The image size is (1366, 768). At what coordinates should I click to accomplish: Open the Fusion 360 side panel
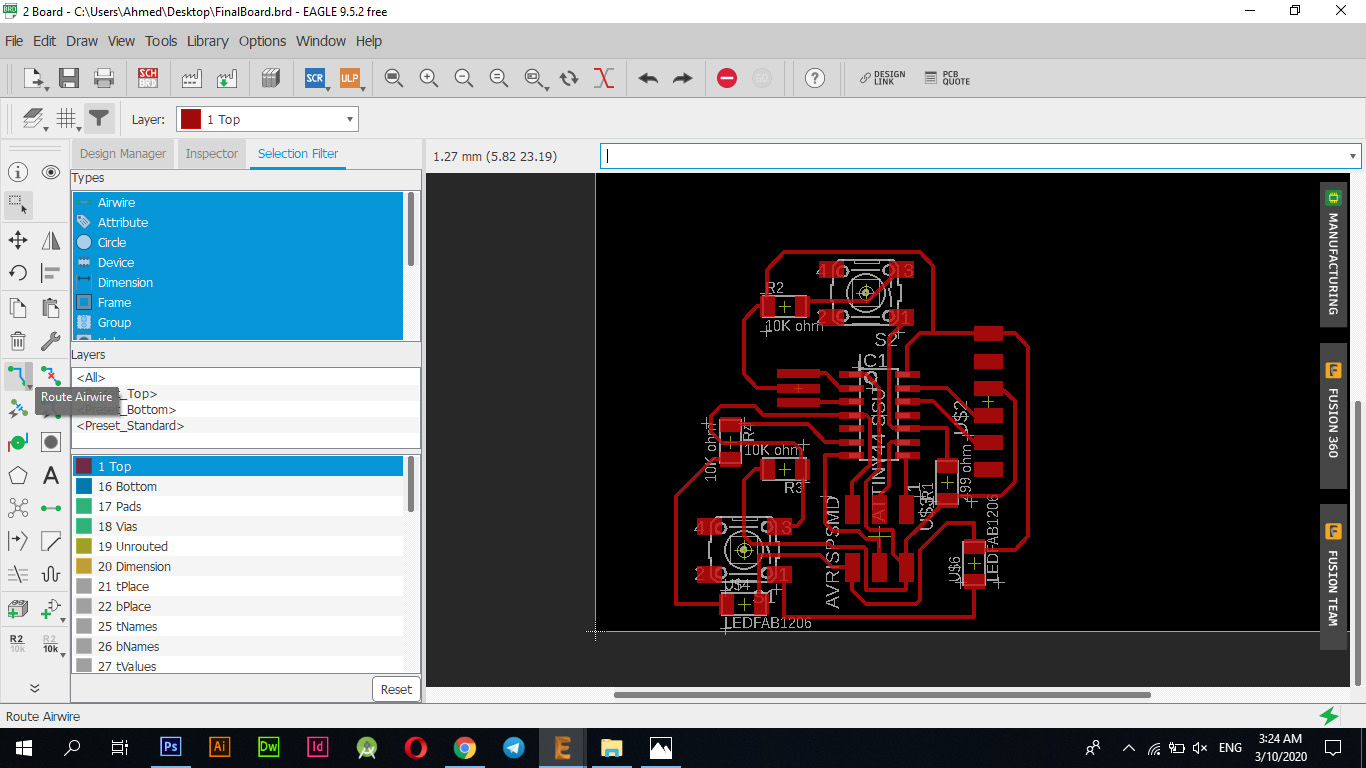[x=1333, y=415]
